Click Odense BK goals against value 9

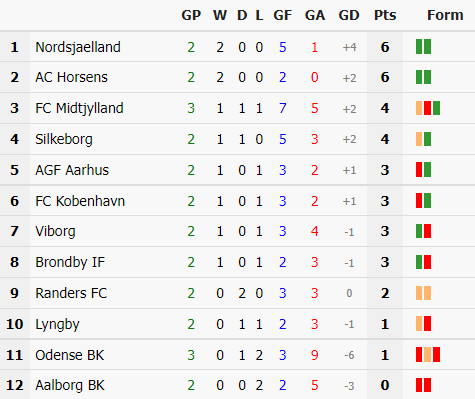pos(314,355)
